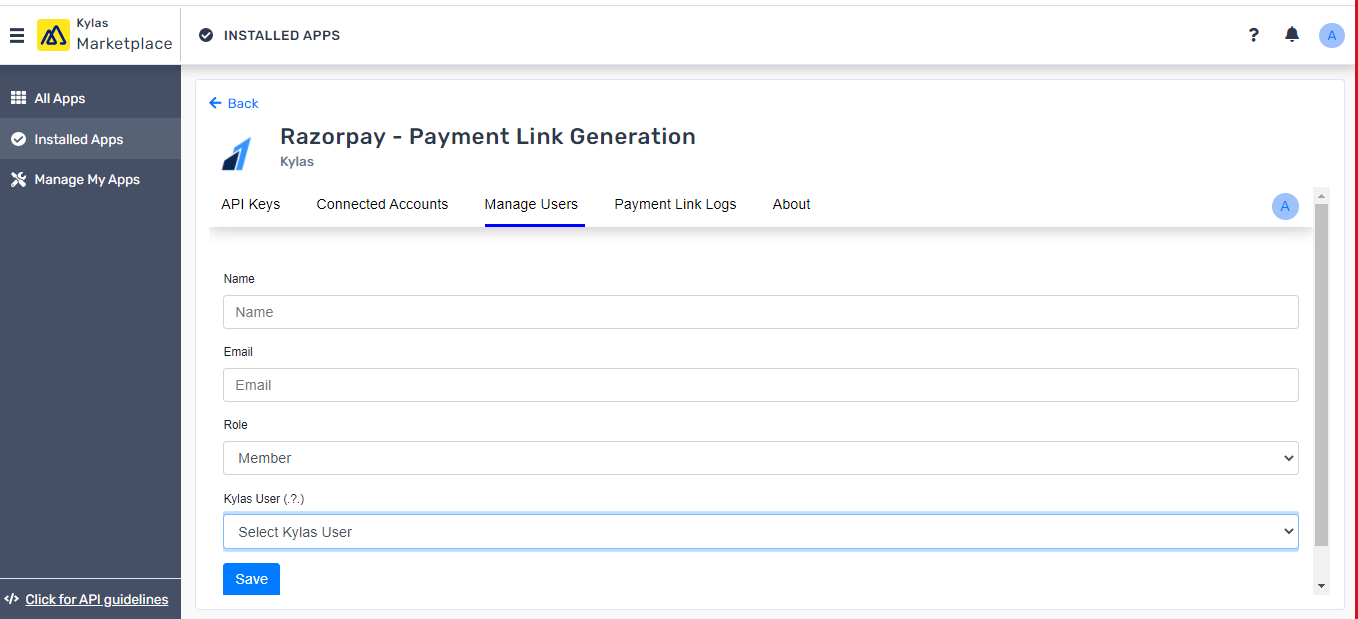Open the hamburger menu
Screen dimensions: 1358x619
(17, 36)
